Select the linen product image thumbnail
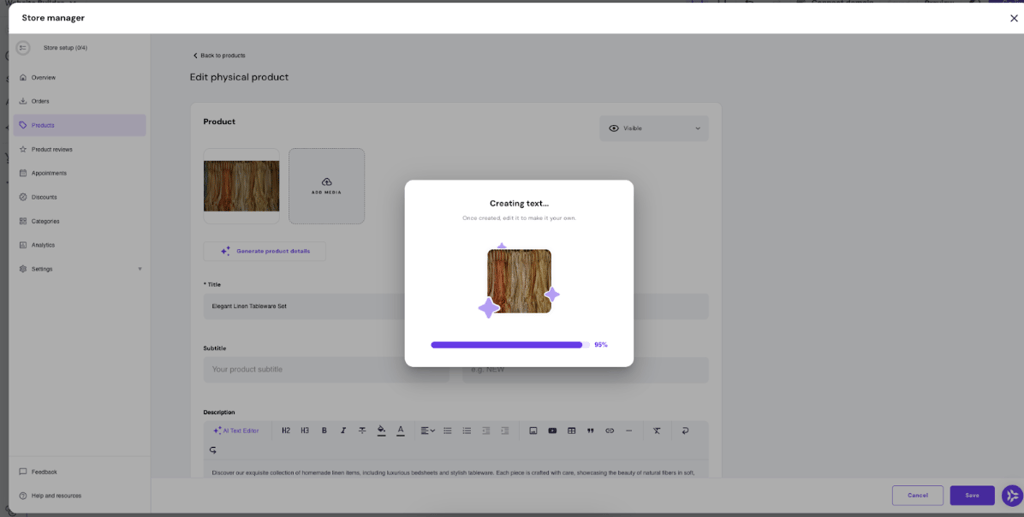Image resolution: width=1024 pixels, height=517 pixels. tap(242, 186)
